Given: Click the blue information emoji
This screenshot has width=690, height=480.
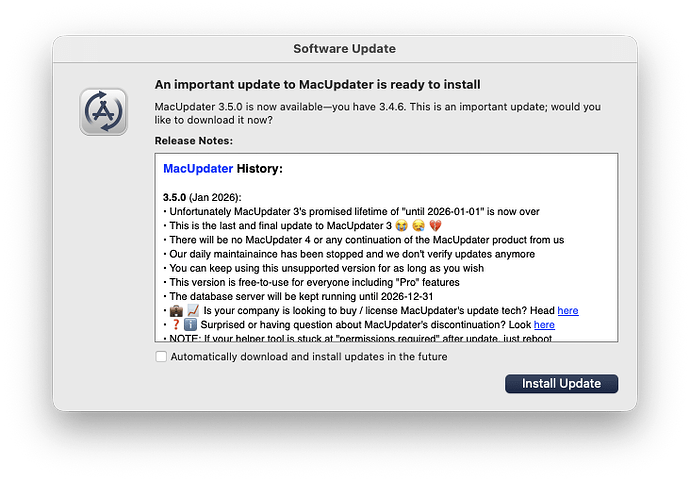Looking at the screenshot, I should coord(190,325).
